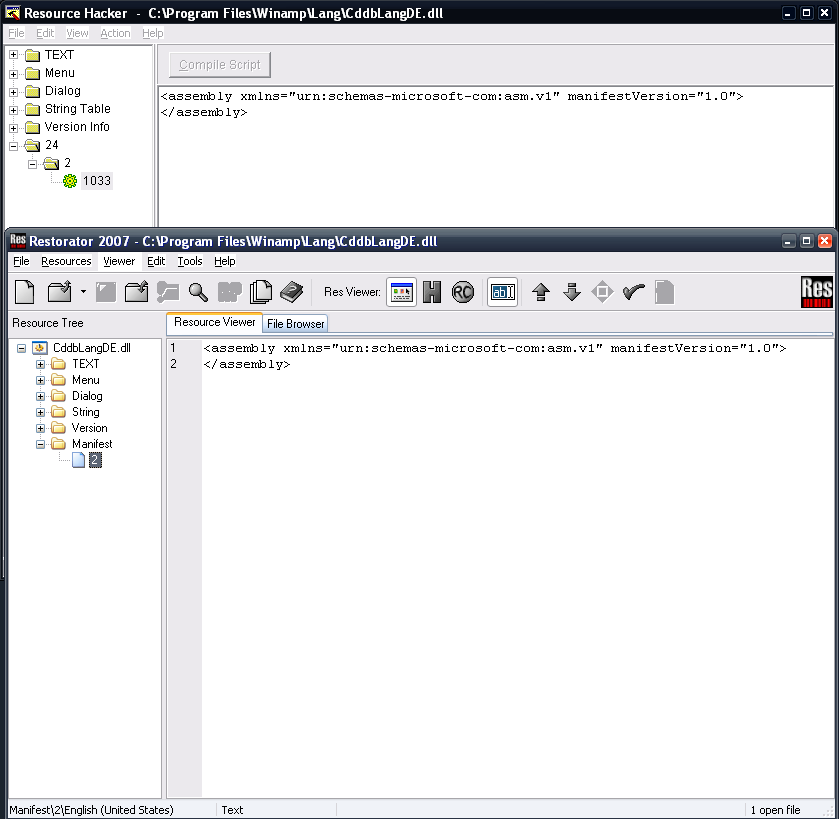The width and height of the screenshot is (839, 819).
Task: Select the Manifest folder label in Restorator
Action: (x=92, y=444)
